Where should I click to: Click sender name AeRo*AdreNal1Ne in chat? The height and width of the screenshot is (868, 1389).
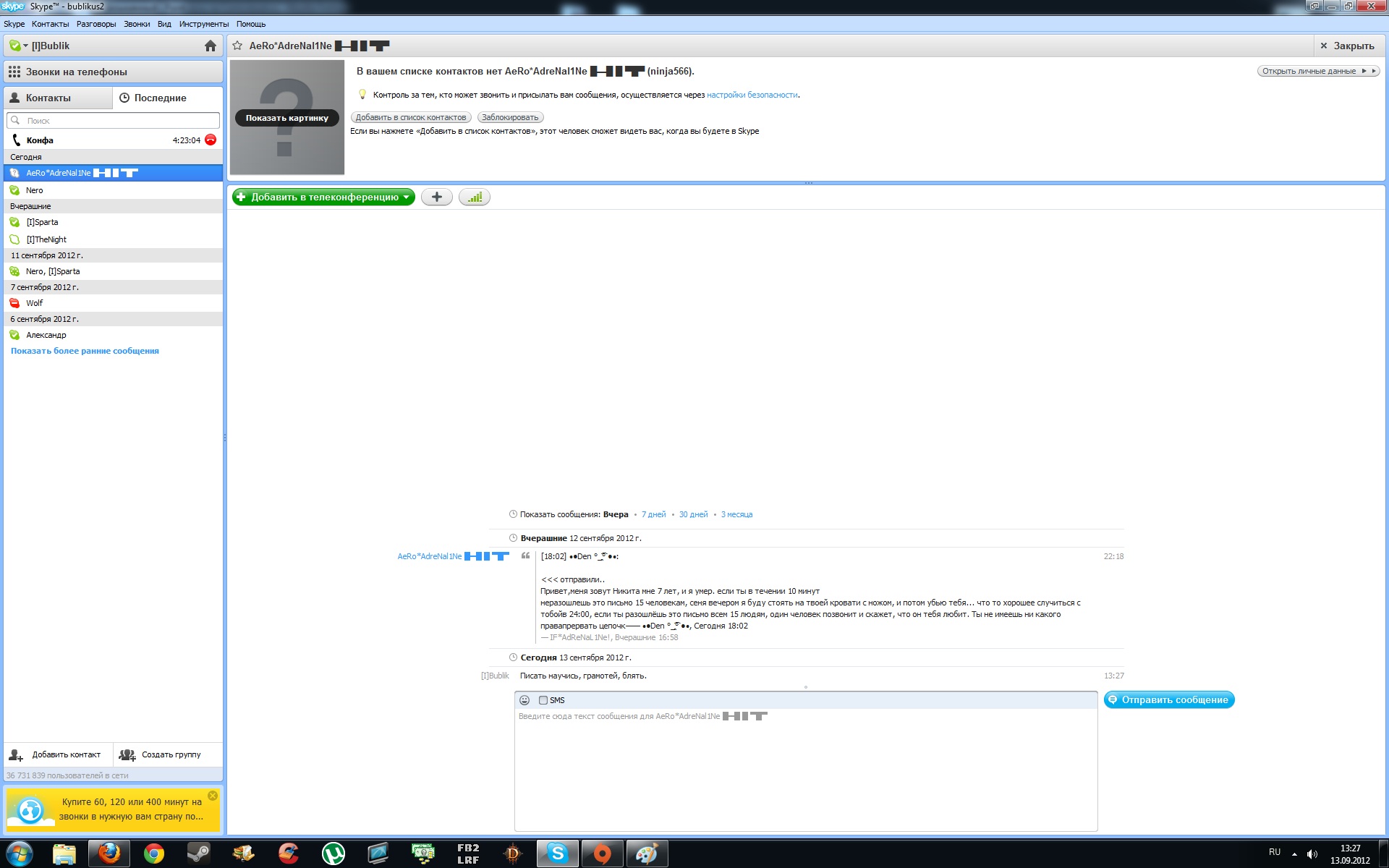[x=453, y=556]
